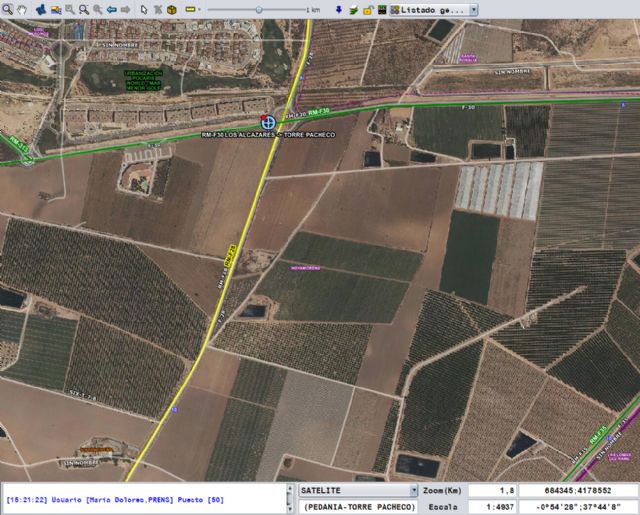Click the PEDANIA-TORRE PACHECO location field
The image size is (640, 515).
(x=358, y=507)
